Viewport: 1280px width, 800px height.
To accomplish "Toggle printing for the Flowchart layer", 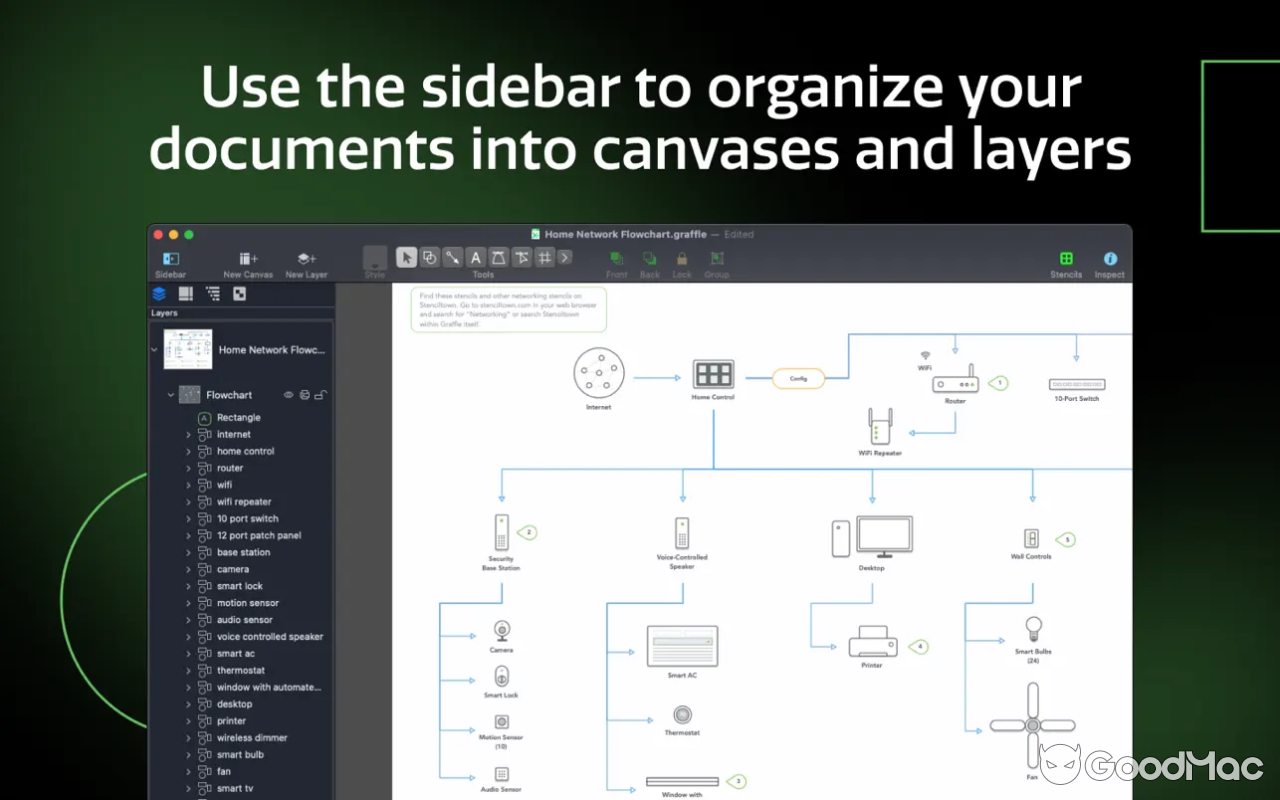I will point(305,395).
